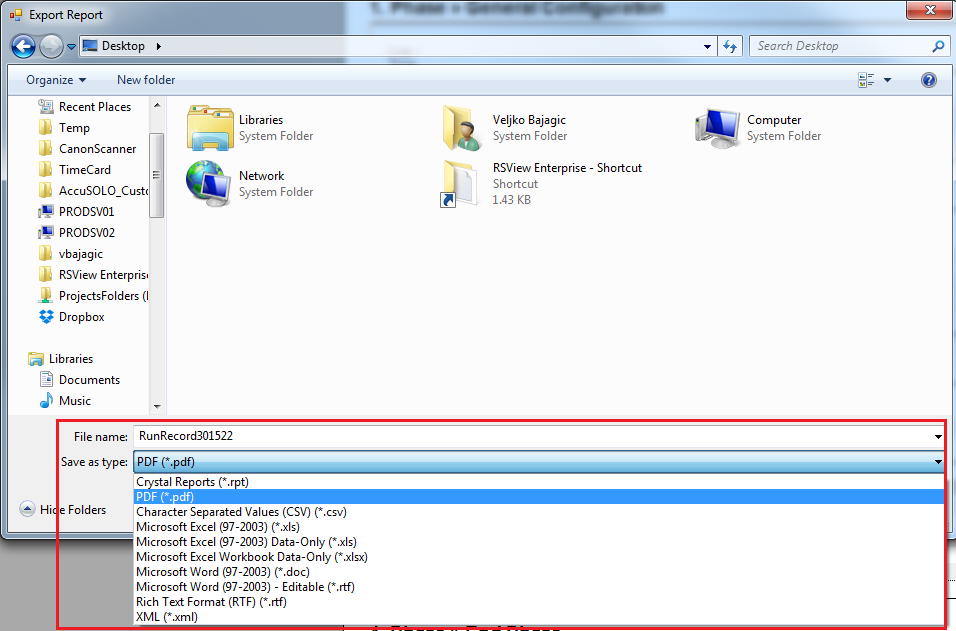Click the Search Desktop box
956x631 pixels.
[x=840, y=46]
